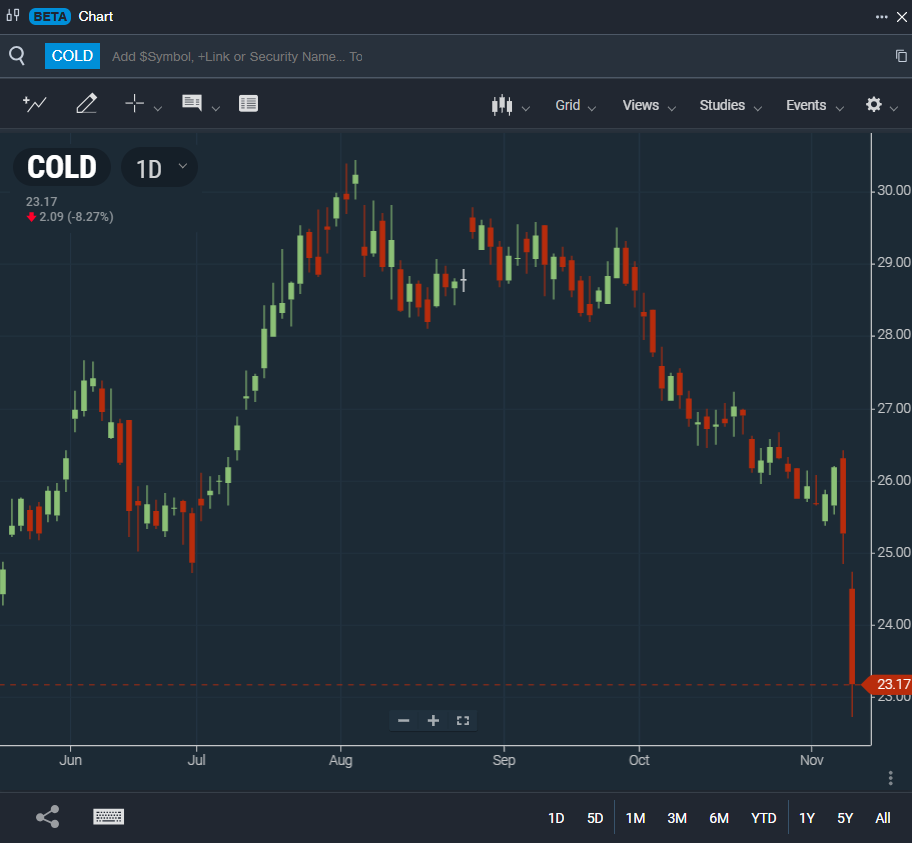Open keyboard shortcuts icon
The width and height of the screenshot is (912, 843).
click(x=108, y=817)
